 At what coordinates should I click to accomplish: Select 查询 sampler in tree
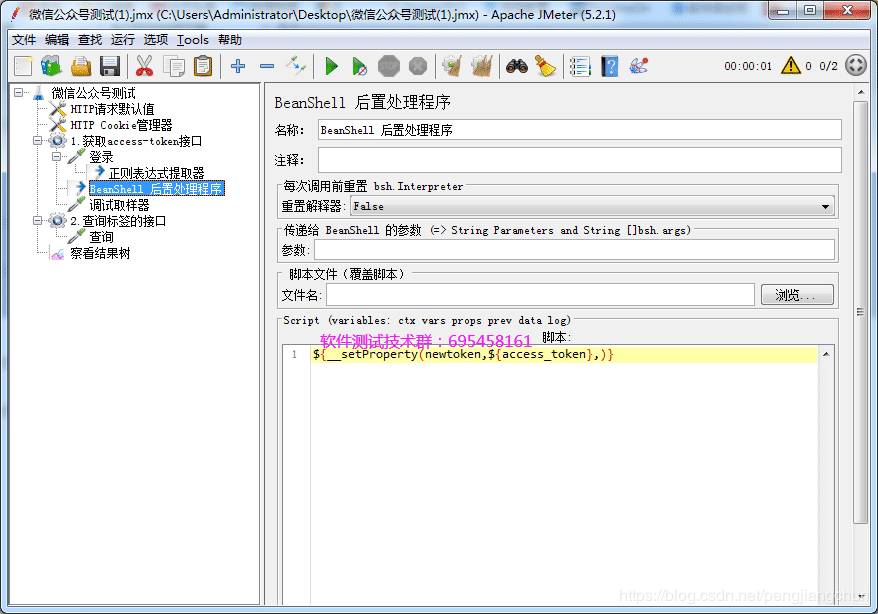(x=101, y=237)
